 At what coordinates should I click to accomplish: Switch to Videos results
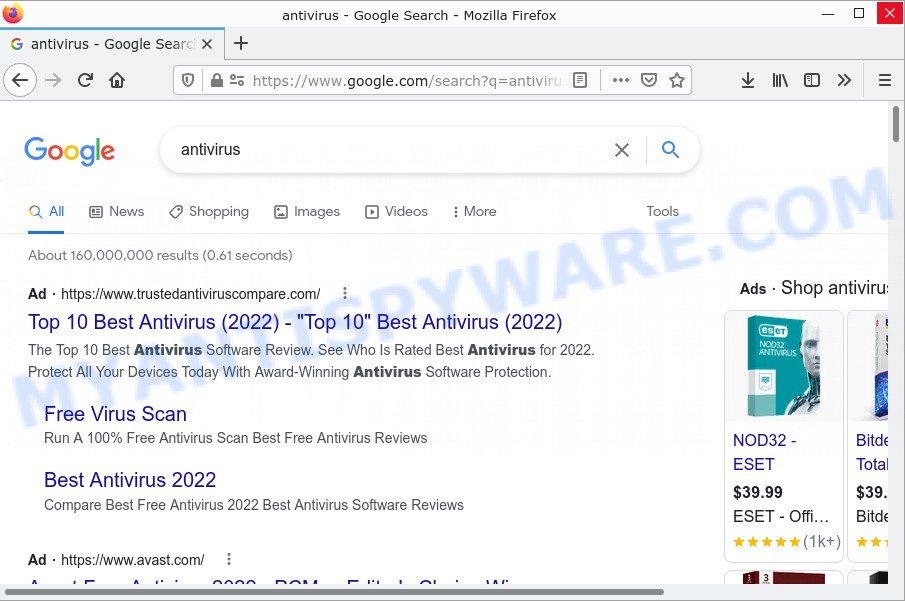coord(397,211)
